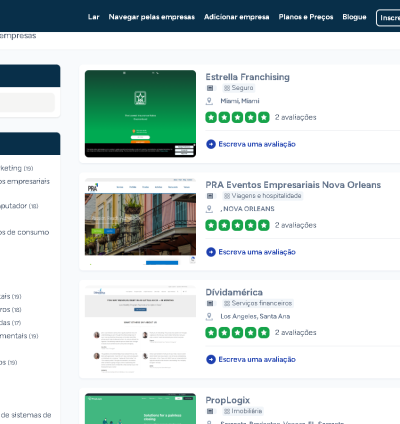Click building icon under Dívidamérica title
400x424 pixels.
210,303
